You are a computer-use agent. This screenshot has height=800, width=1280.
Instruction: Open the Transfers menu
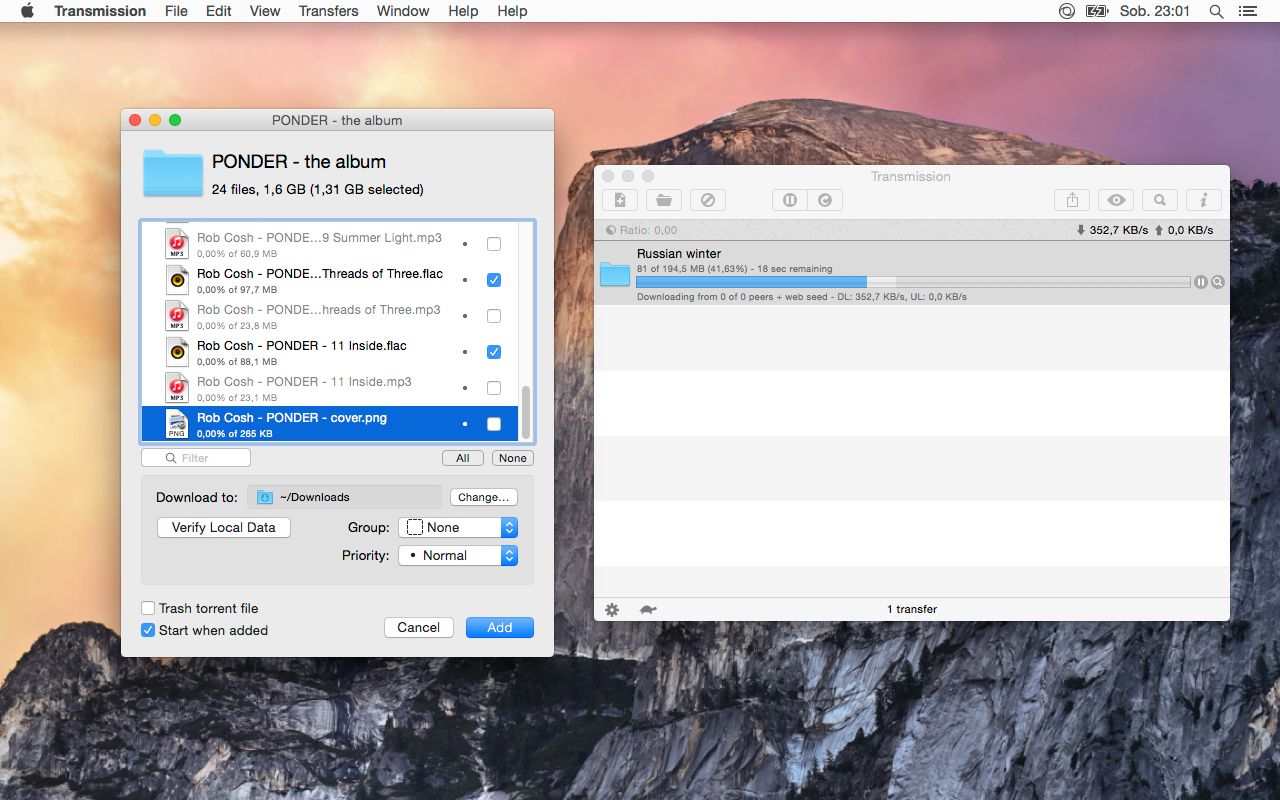328,11
